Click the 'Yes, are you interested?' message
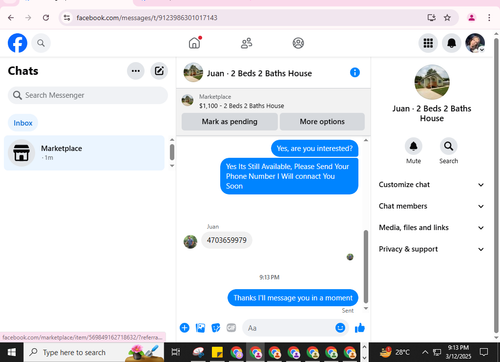Screen dimensions: 500x362 pyautogui.click(x=315, y=149)
